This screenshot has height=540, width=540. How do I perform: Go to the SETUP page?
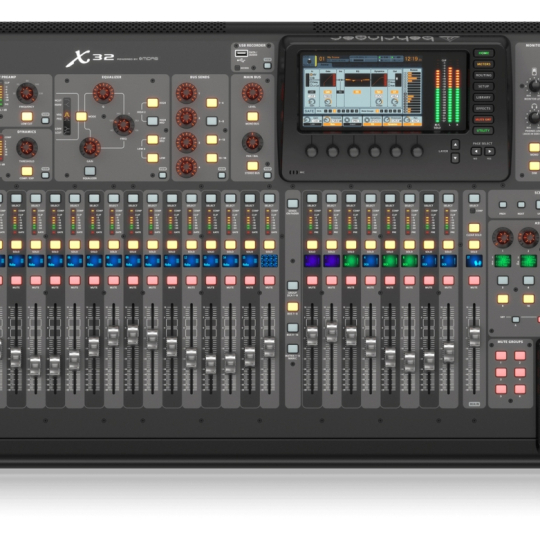click(484, 86)
